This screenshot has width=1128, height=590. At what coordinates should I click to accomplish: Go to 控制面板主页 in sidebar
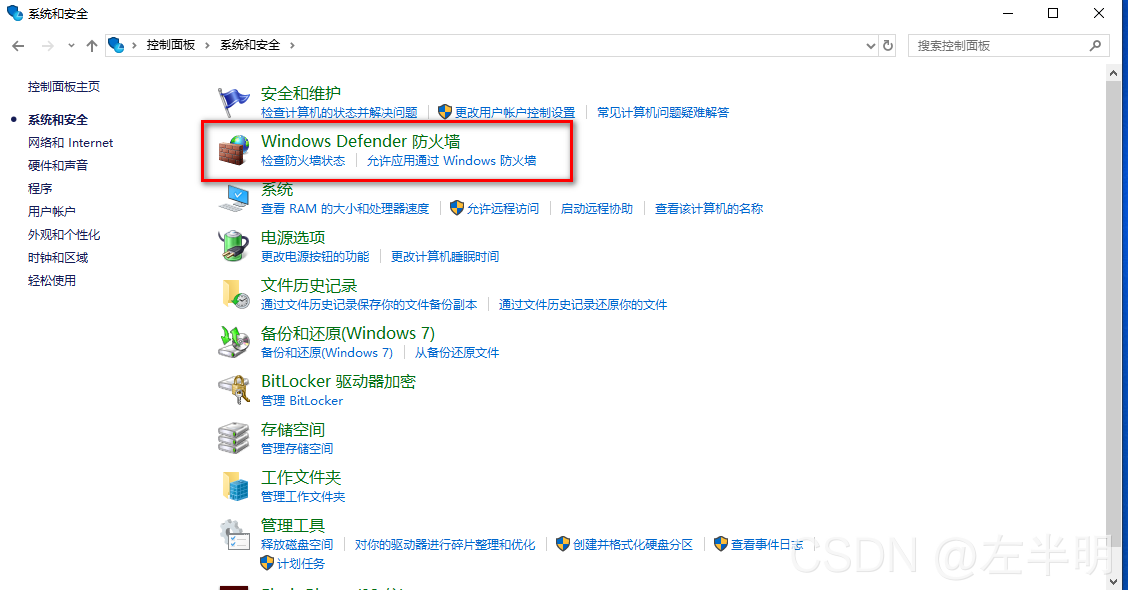(x=64, y=86)
